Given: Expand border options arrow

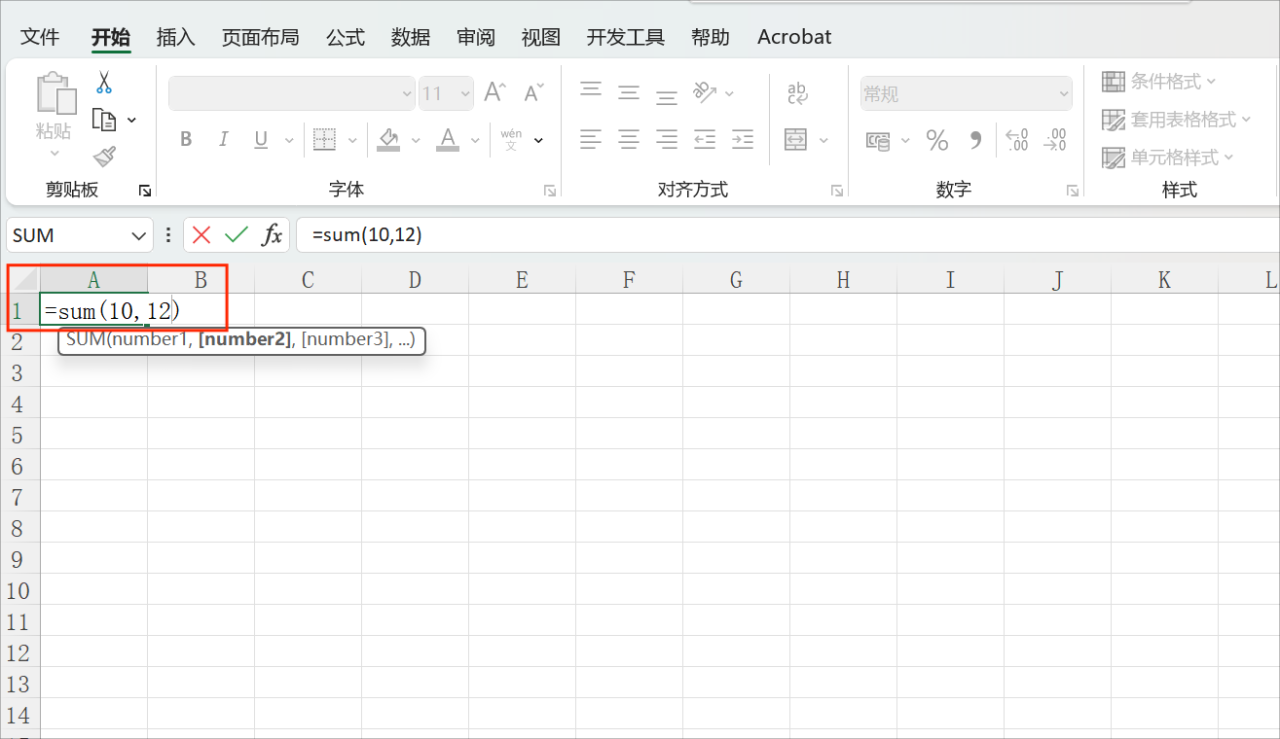Looking at the screenshot, I should pos(353,141).
